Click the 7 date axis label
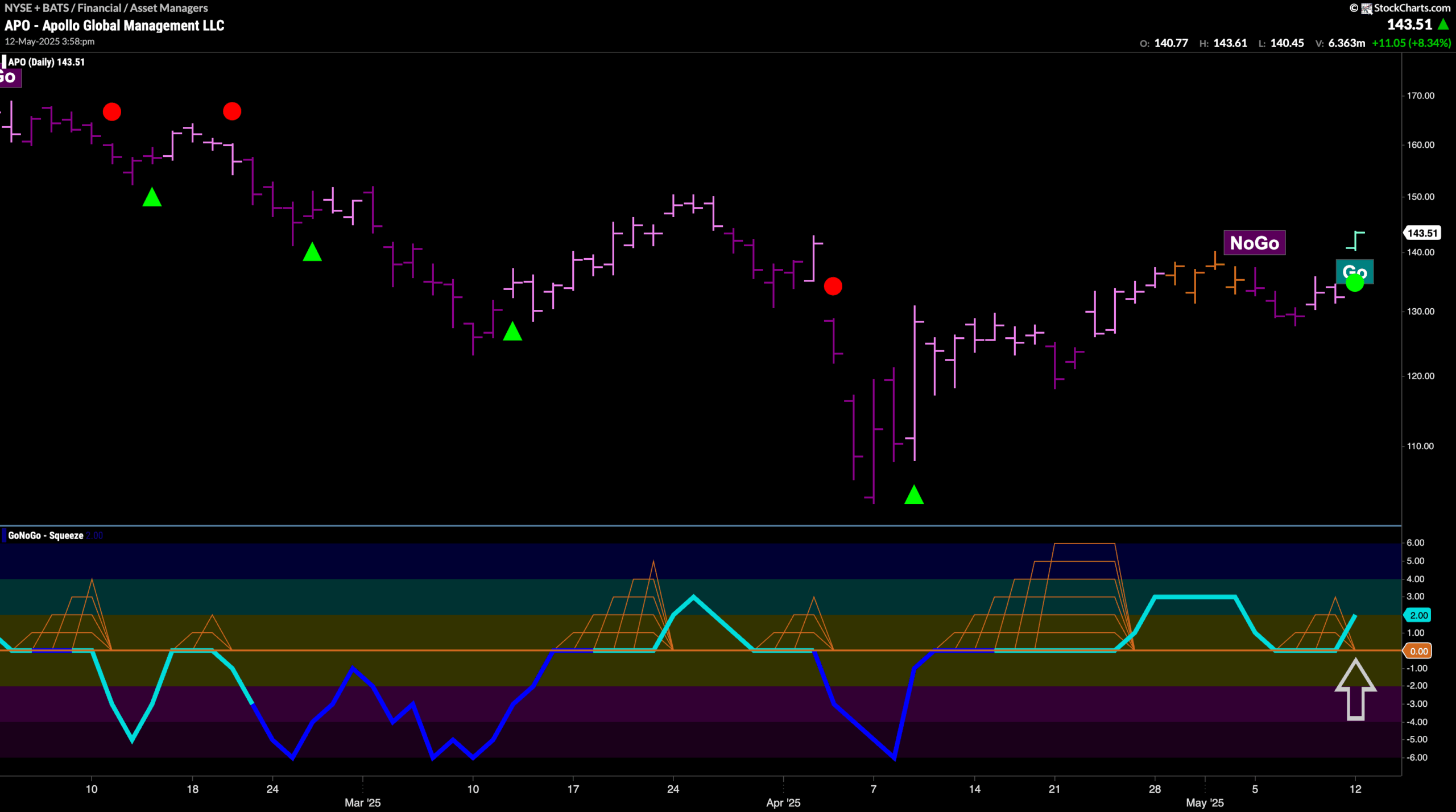 (874, 789)
